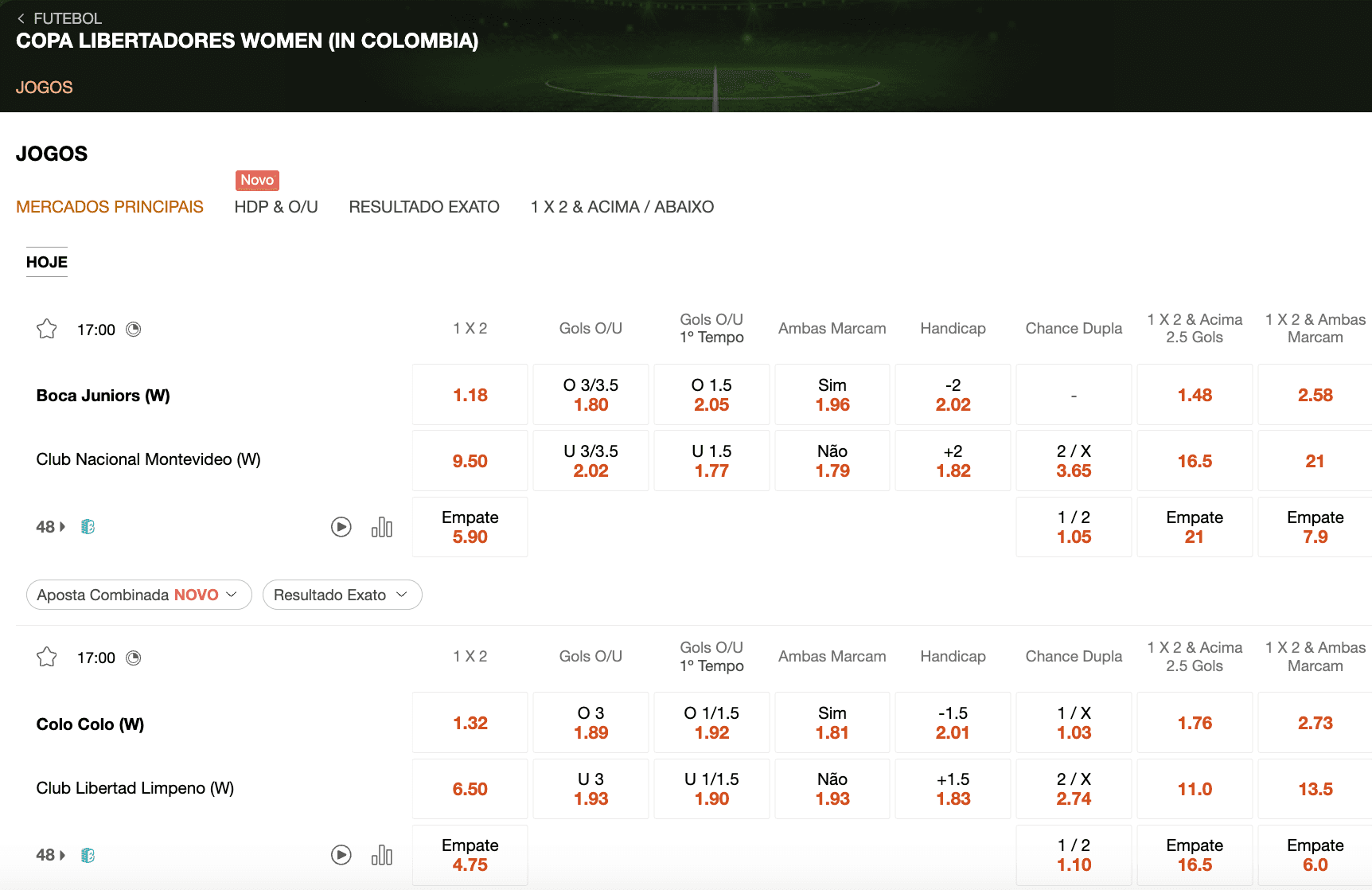
Task: Select handicap +1.5 at 1.83
Action: 953,789
